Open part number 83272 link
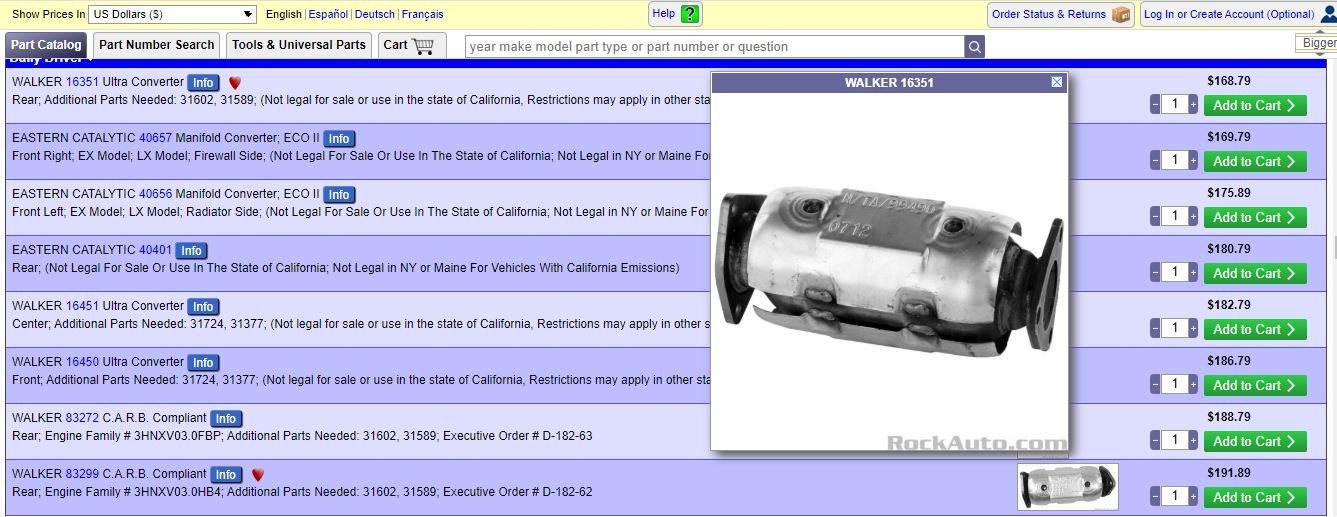The height and width of the screenshot is (517, 1337). [x=83, y=418]
